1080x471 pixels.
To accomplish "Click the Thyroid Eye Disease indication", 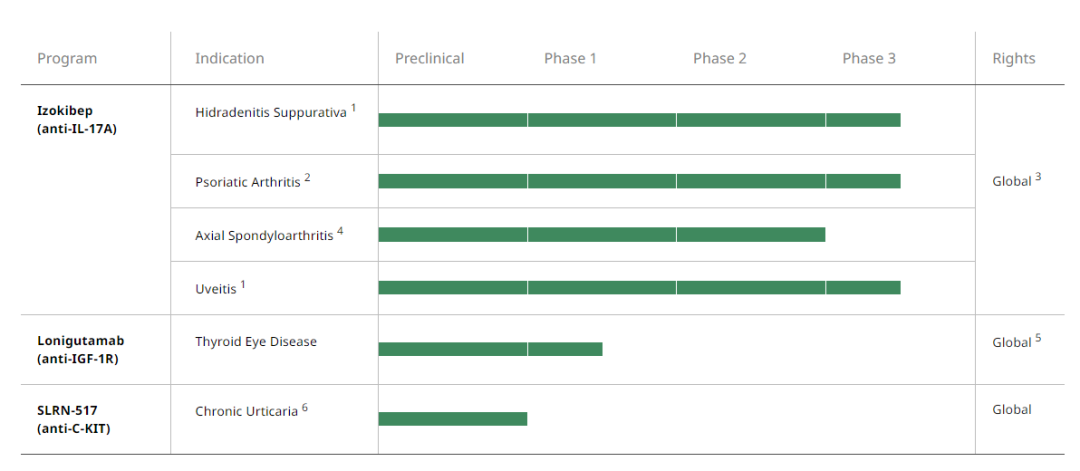I will (x=256, y=342).
